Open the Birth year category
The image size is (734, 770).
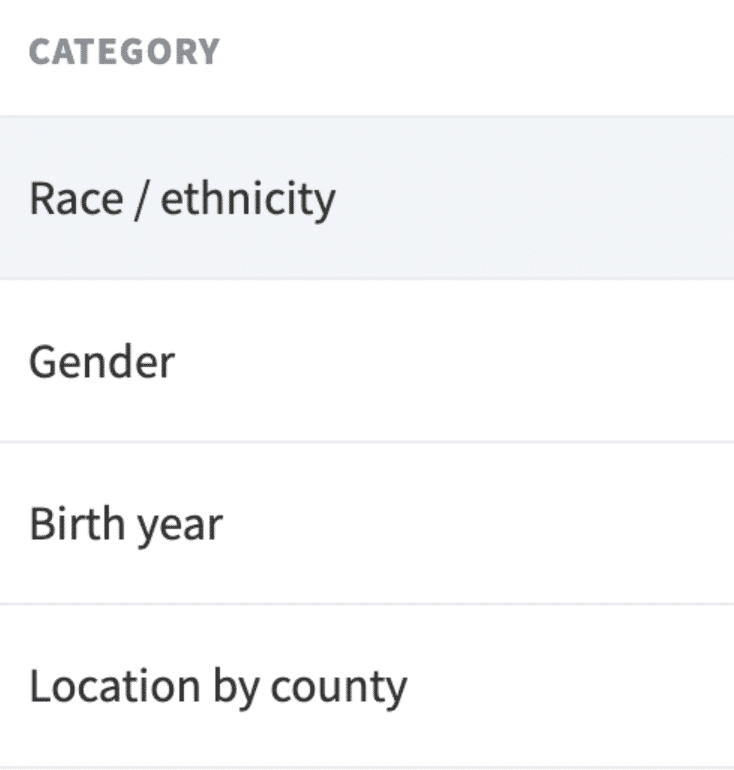(367, 523)
